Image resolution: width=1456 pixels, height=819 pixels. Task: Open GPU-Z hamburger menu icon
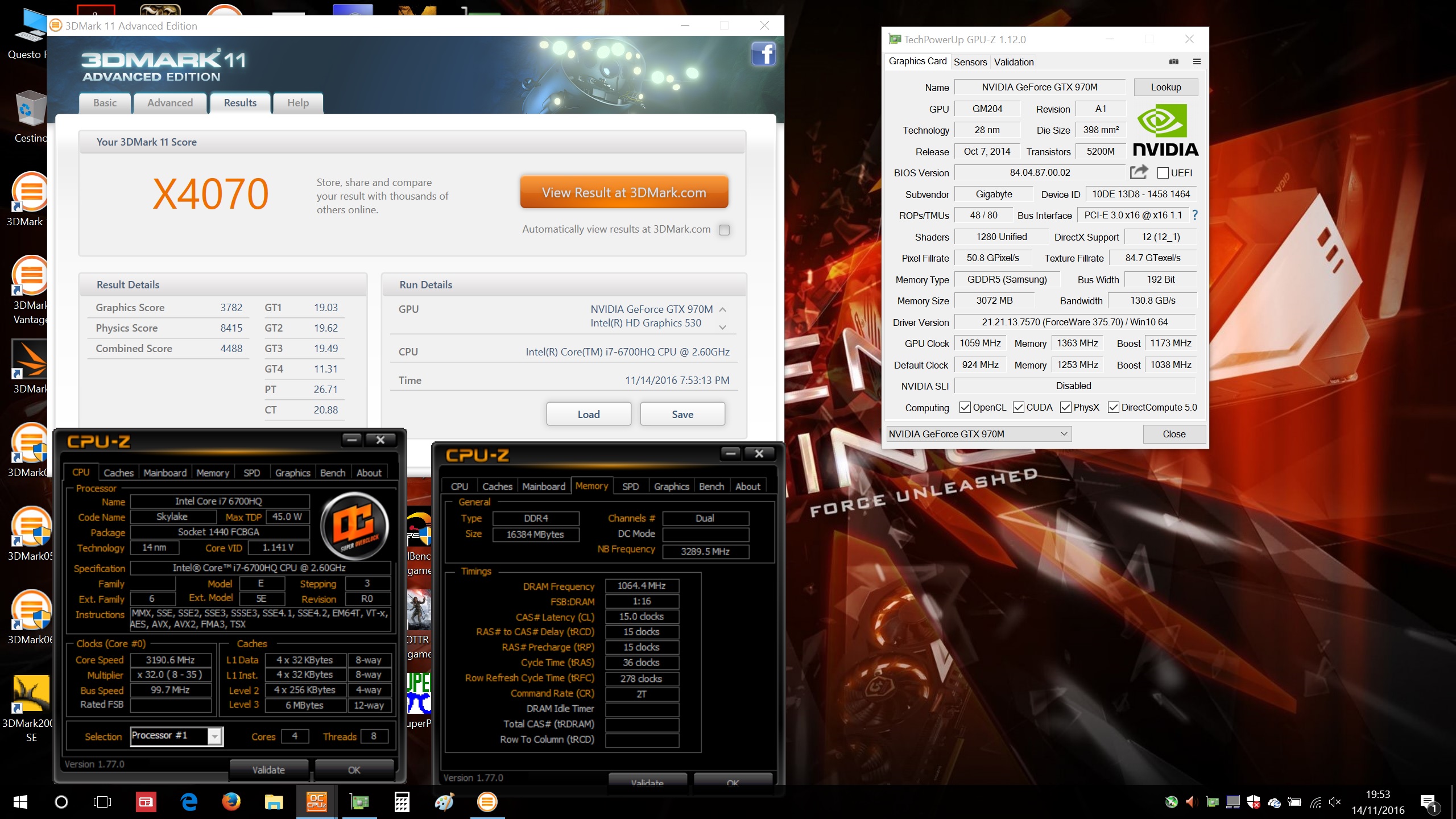[x=1197, y=61]
